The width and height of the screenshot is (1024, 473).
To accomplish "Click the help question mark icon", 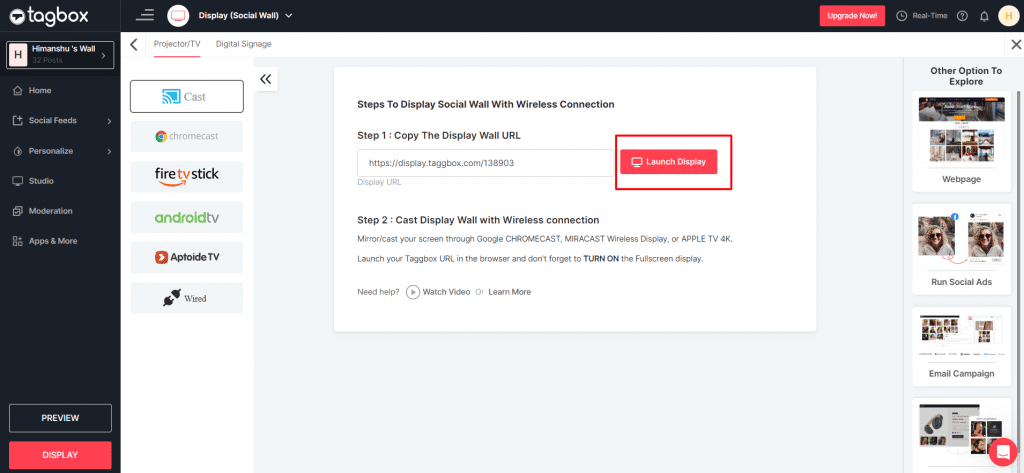I will click(962, 16).
